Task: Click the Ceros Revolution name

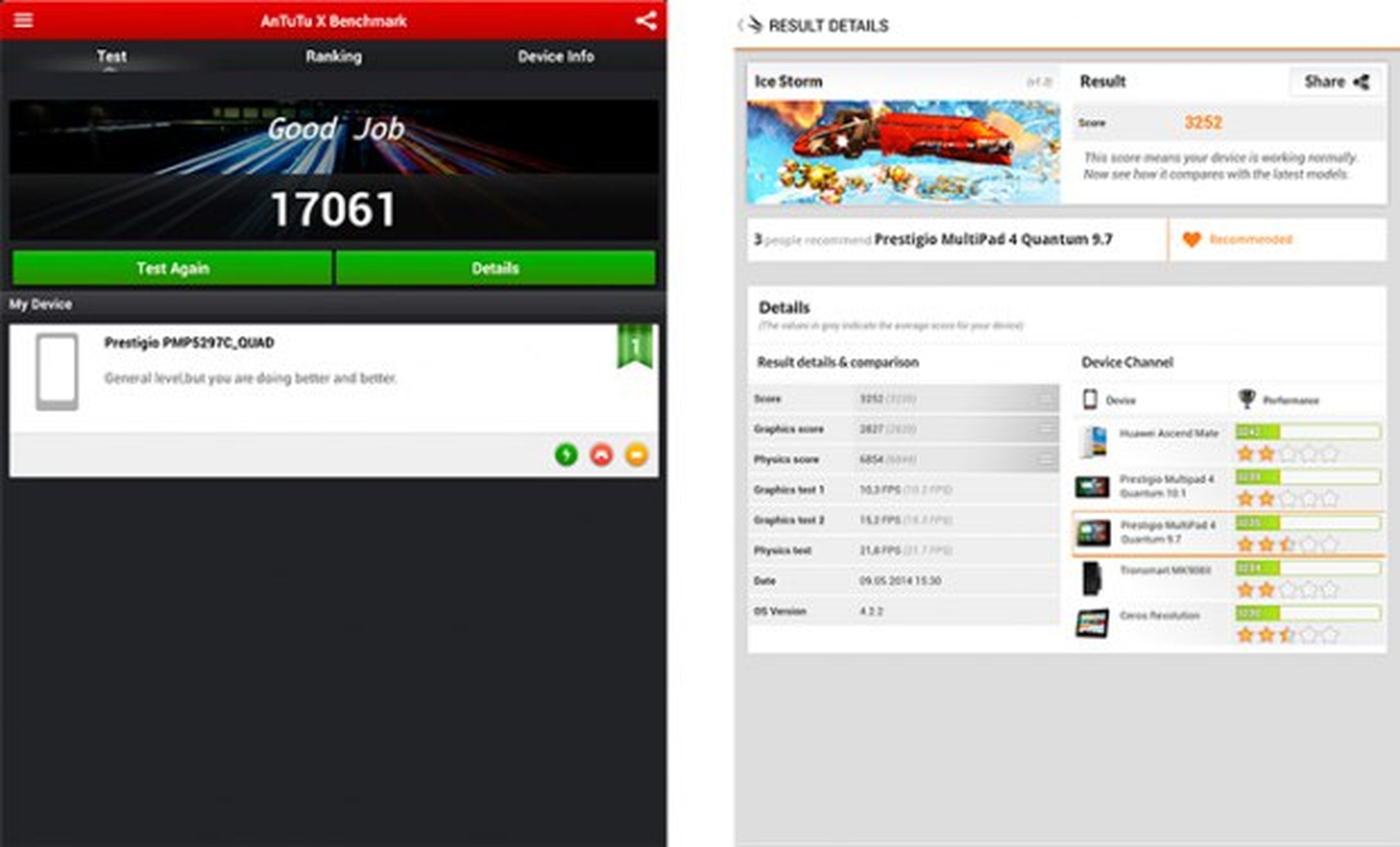Action: click(x=1159, y=615)
